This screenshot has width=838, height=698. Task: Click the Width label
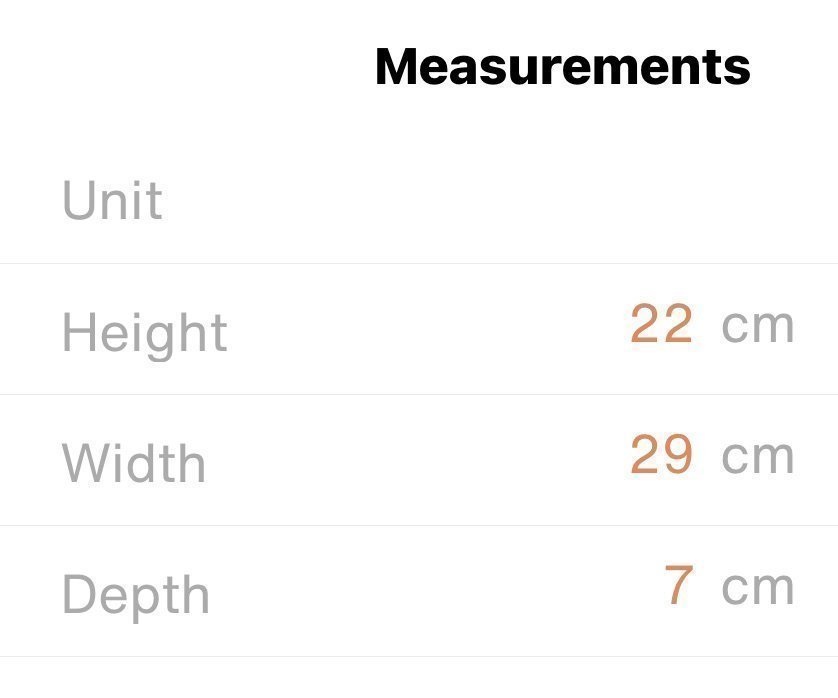134,462
